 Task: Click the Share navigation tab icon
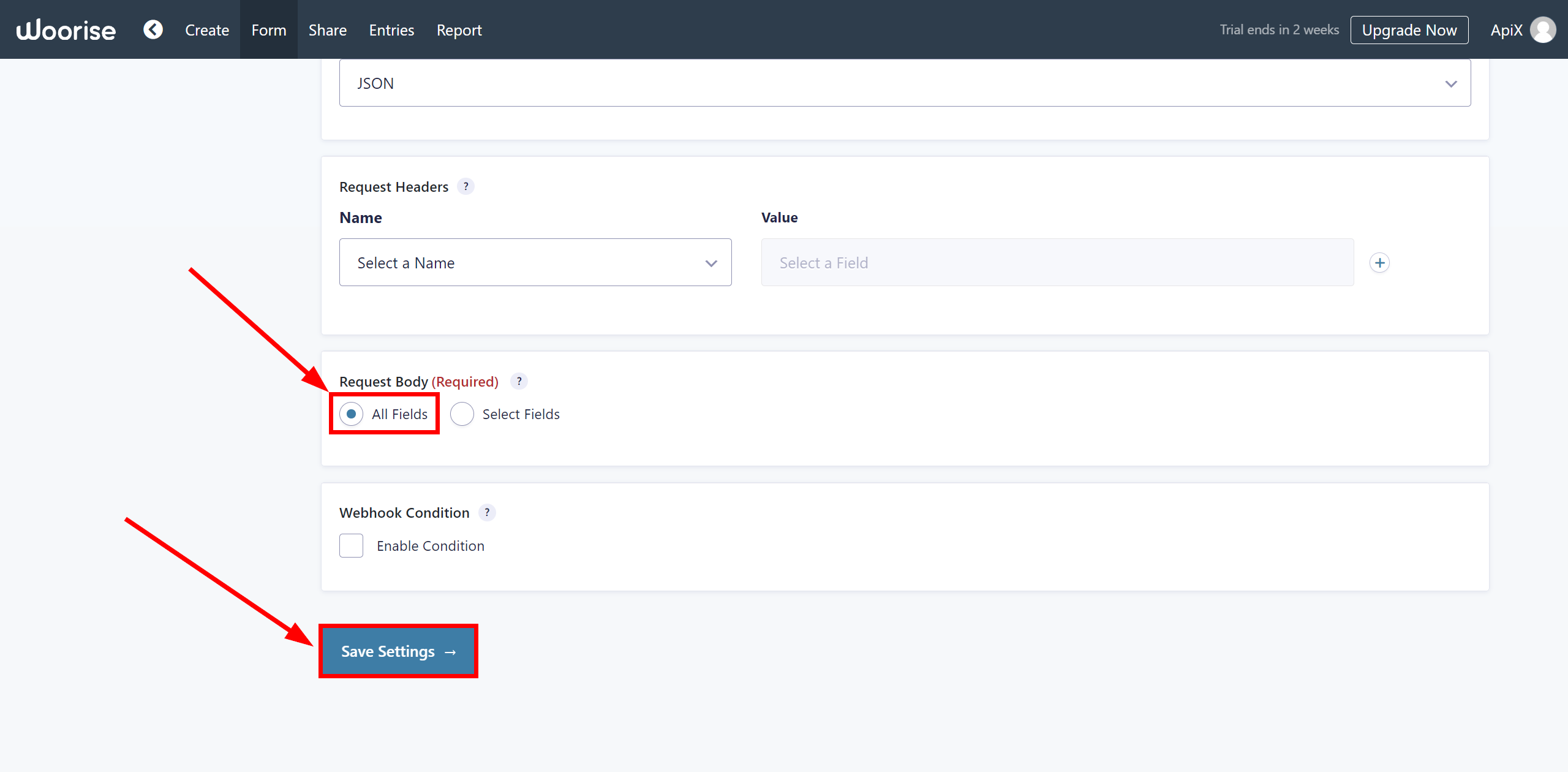[x=327, y=29]
